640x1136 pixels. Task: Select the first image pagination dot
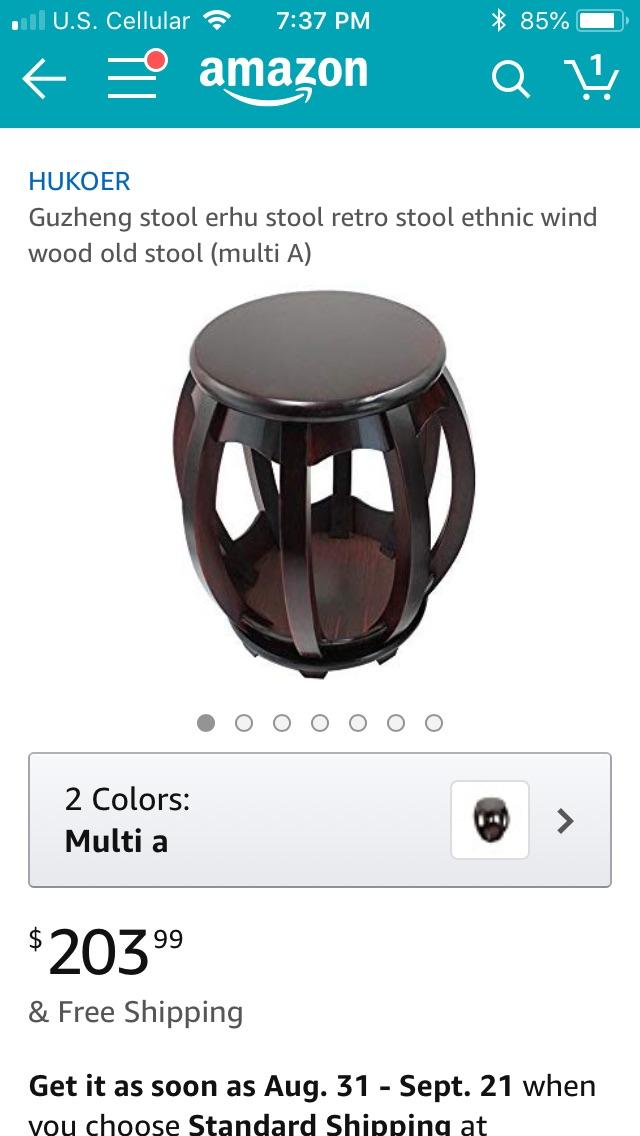coord(206,722)
